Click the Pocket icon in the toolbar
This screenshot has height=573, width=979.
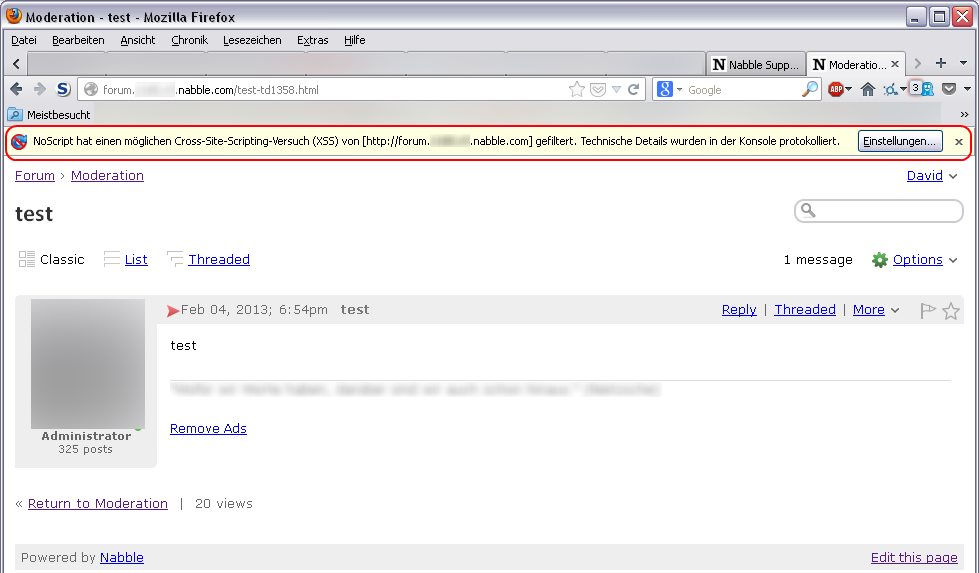pyautogui.click(x=949, y=89)
